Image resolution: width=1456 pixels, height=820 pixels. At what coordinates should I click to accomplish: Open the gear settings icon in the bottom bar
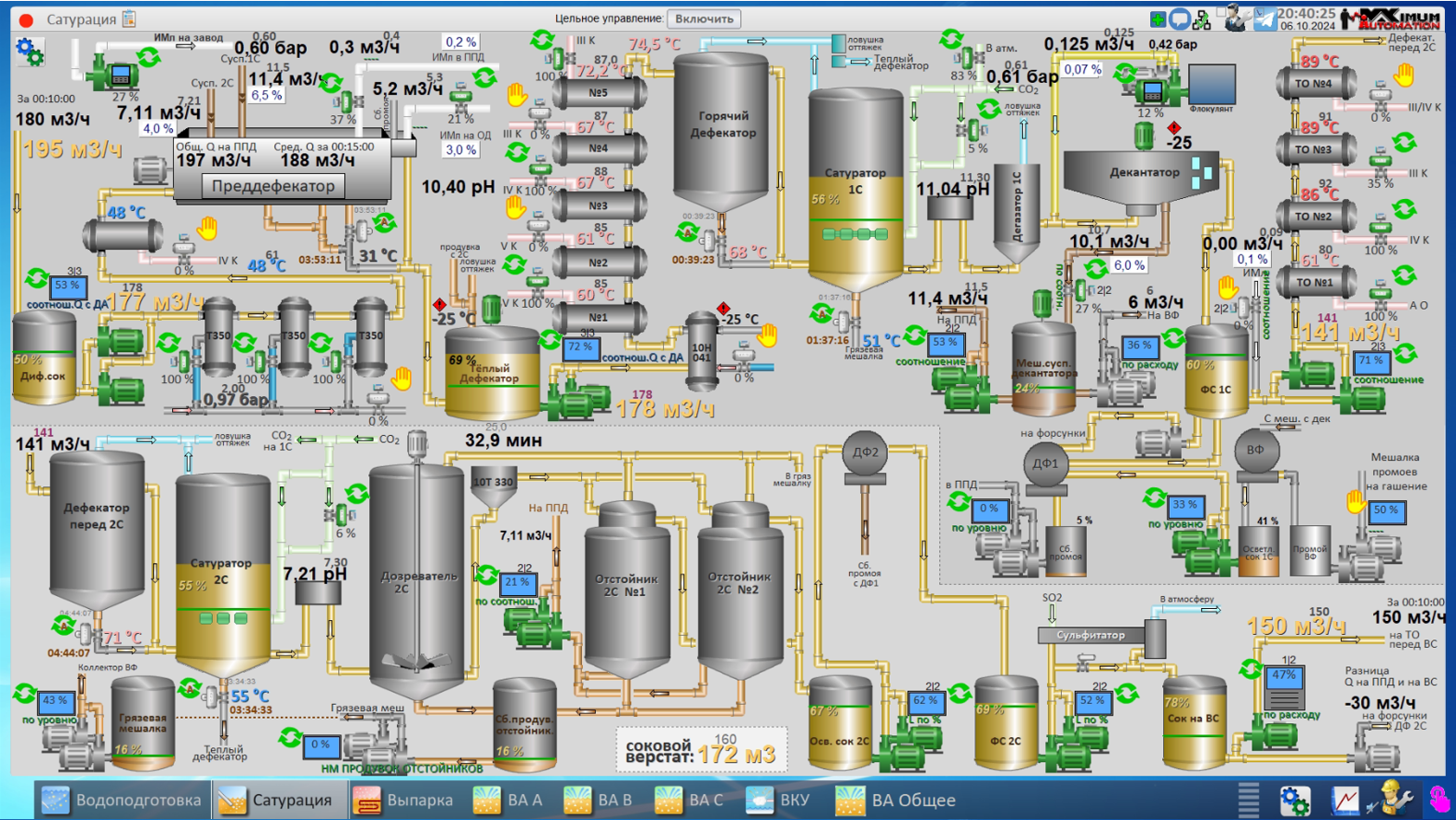1295,800
